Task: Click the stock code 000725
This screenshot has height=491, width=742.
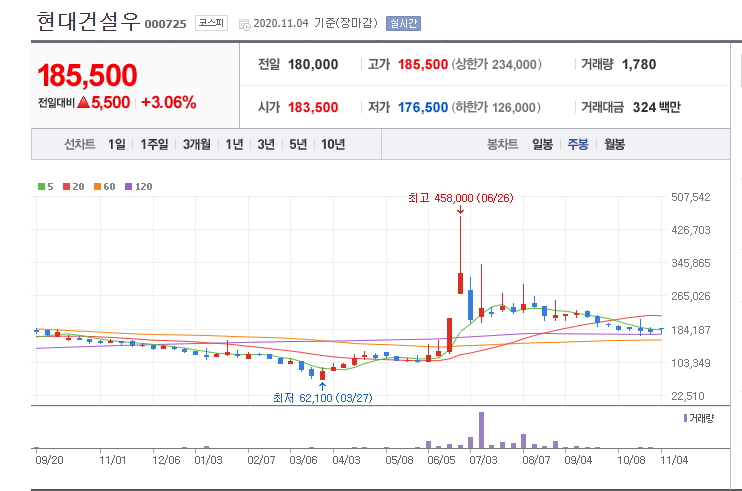Action: (x=166, y=24)
